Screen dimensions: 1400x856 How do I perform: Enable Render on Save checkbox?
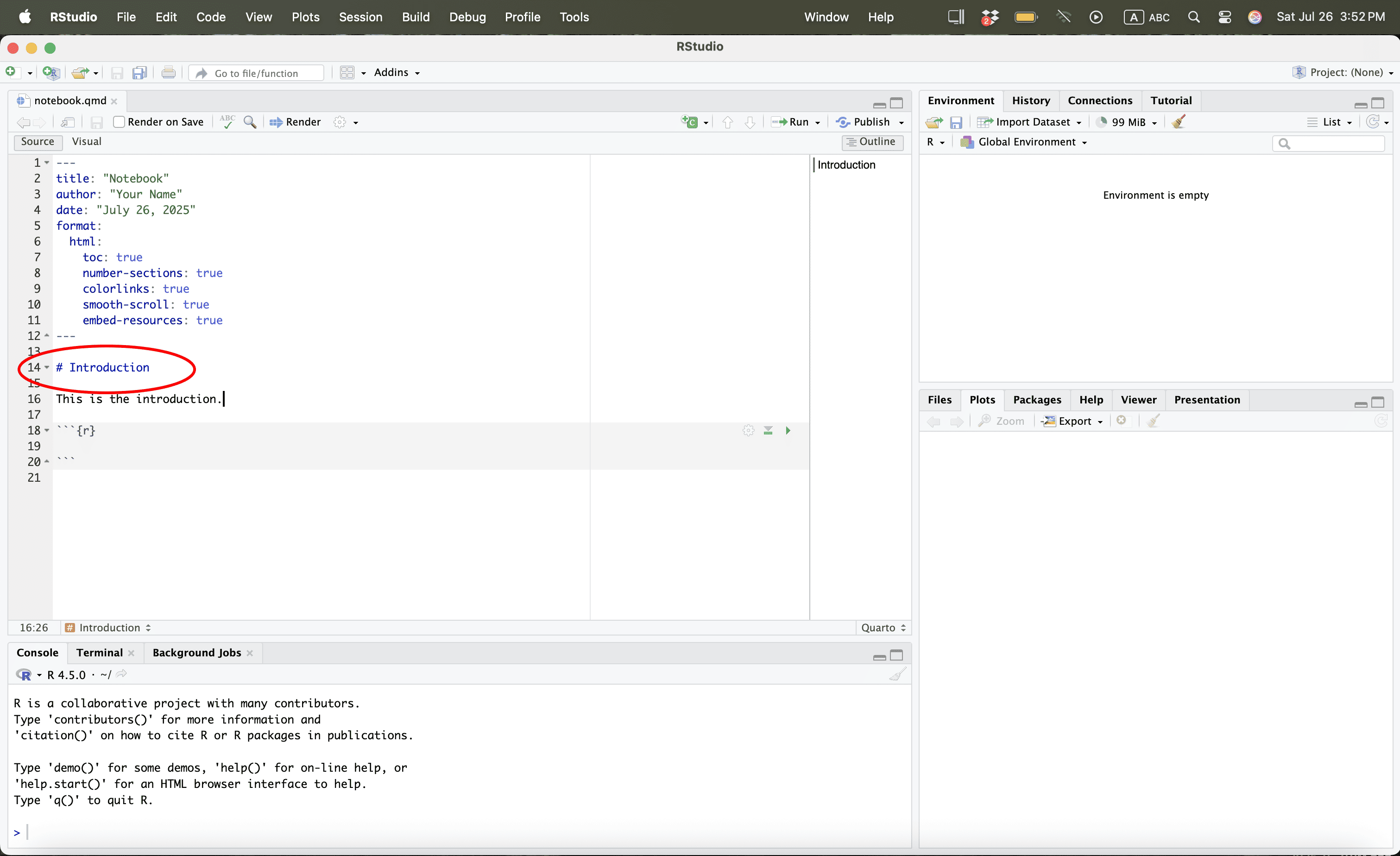[x=120, y=122]
